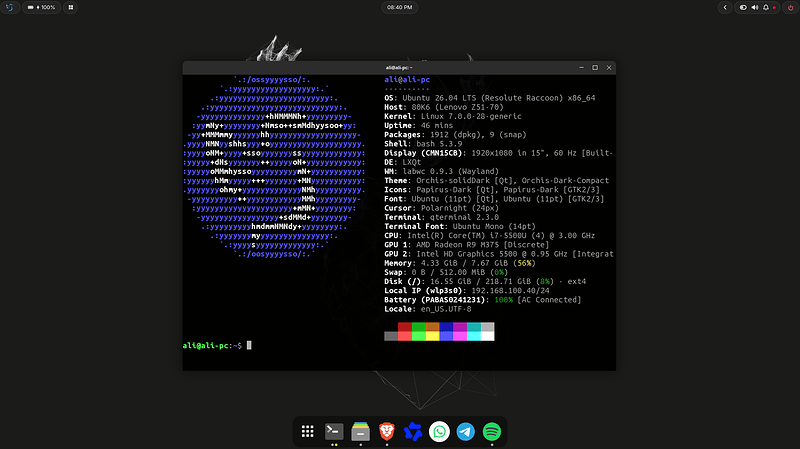Click the 'GPU 2: Intel HD Graphics 5500' line
This screenshot has height=449, width=800.
point(498,254)
